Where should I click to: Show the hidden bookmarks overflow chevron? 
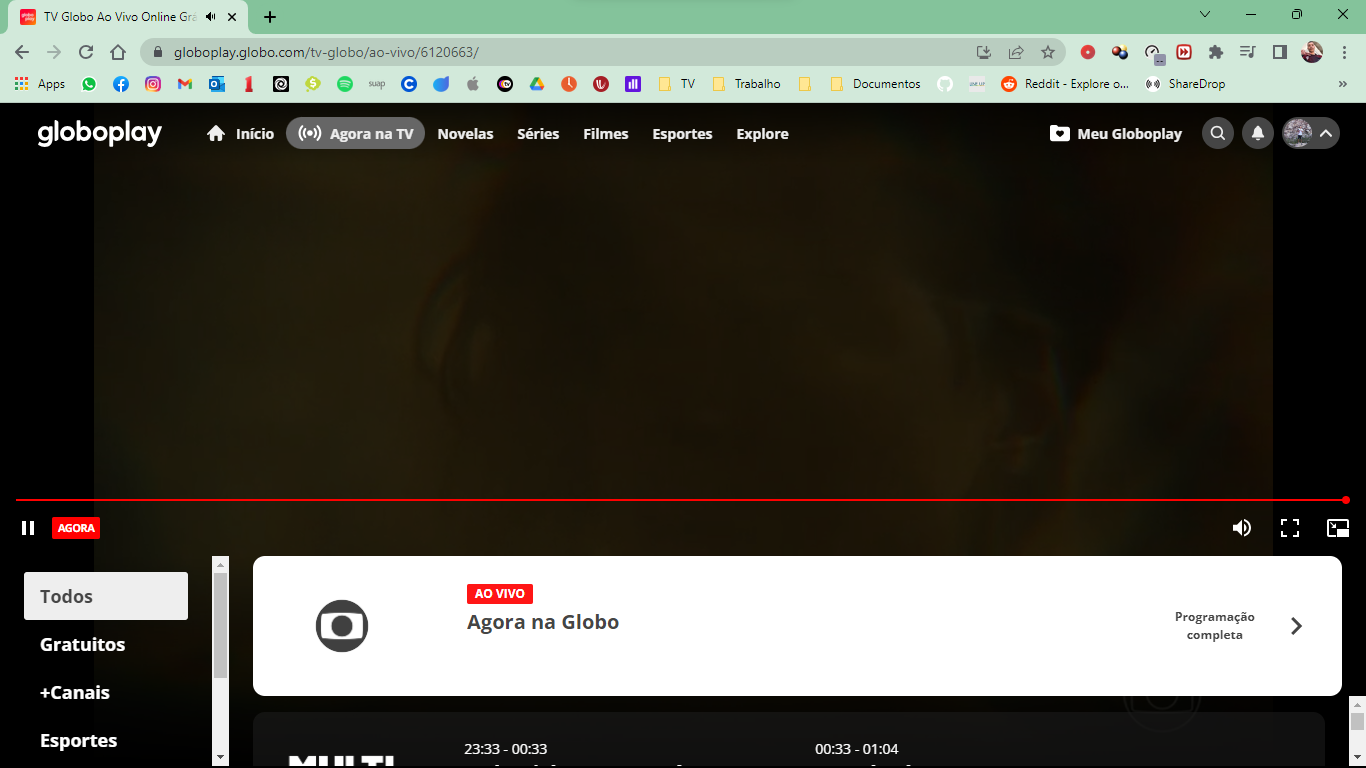coord(1342,84)
